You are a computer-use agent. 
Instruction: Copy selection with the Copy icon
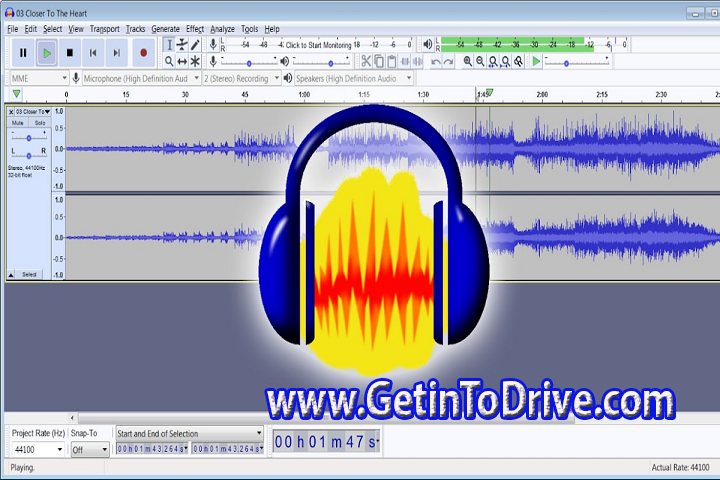[x=379, y=61]
